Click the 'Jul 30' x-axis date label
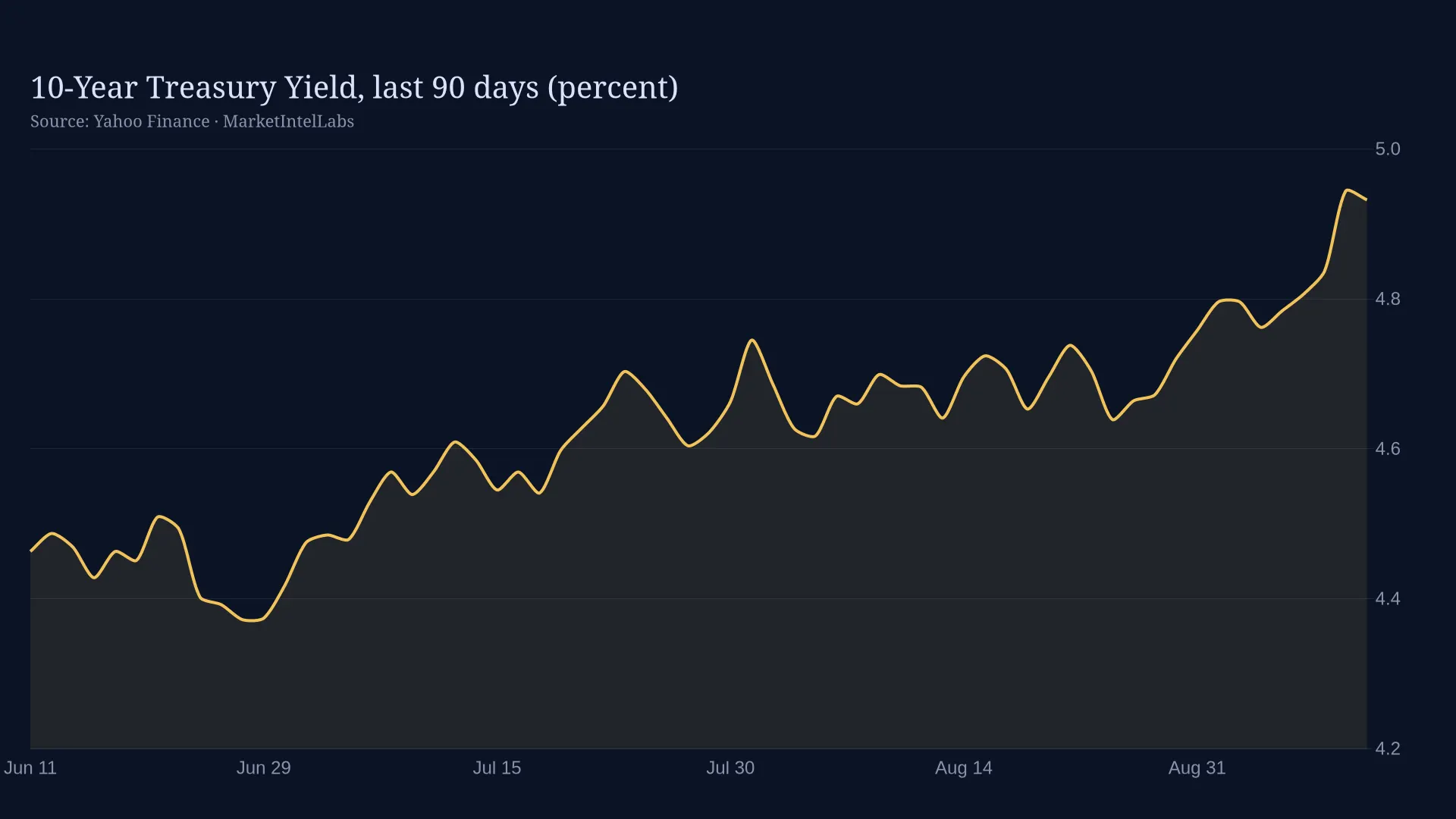Viewport: 1456px width, 819px height. (730, 767)
